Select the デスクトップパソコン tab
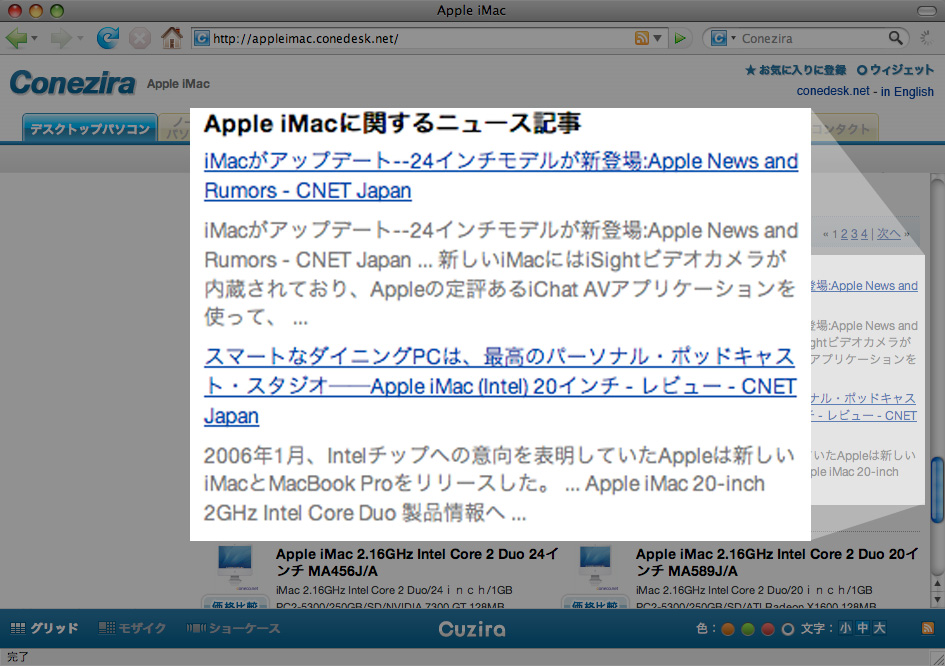This screenshot has height=666, width=945. tap(89, 129)
